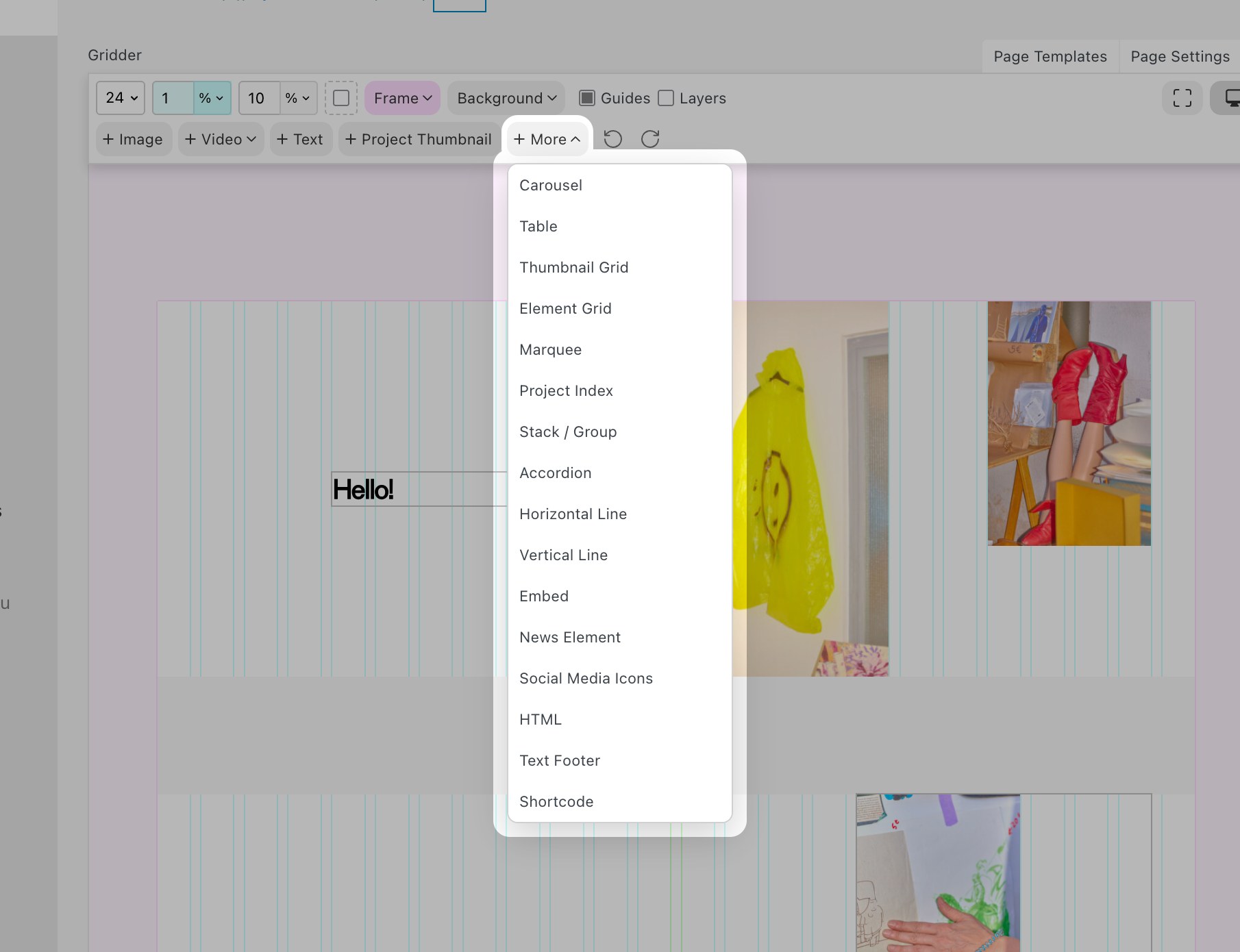
Task: Expand the Background dropdown
Action: (x=506, y=98)
